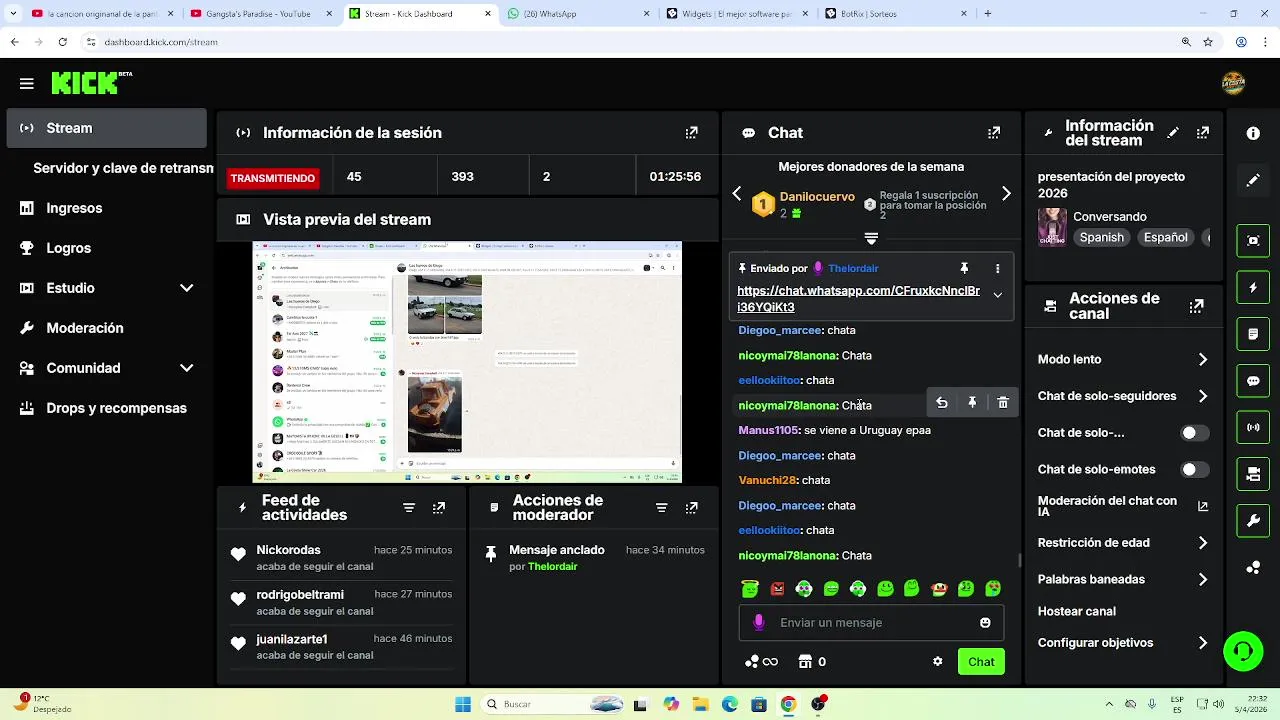
Task: Open the shop gifts icon below chat
Action: (x=805, y=661)
